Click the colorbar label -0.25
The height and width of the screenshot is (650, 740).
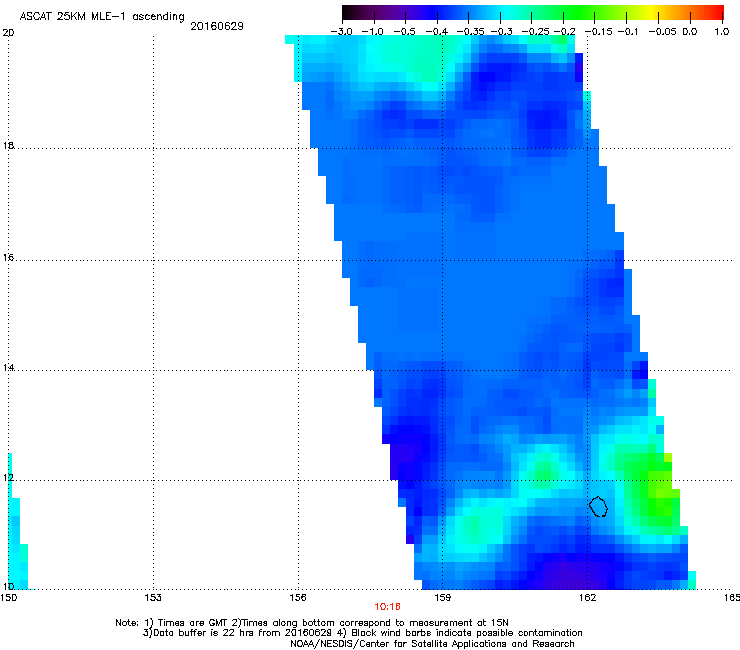click(536, 32)
